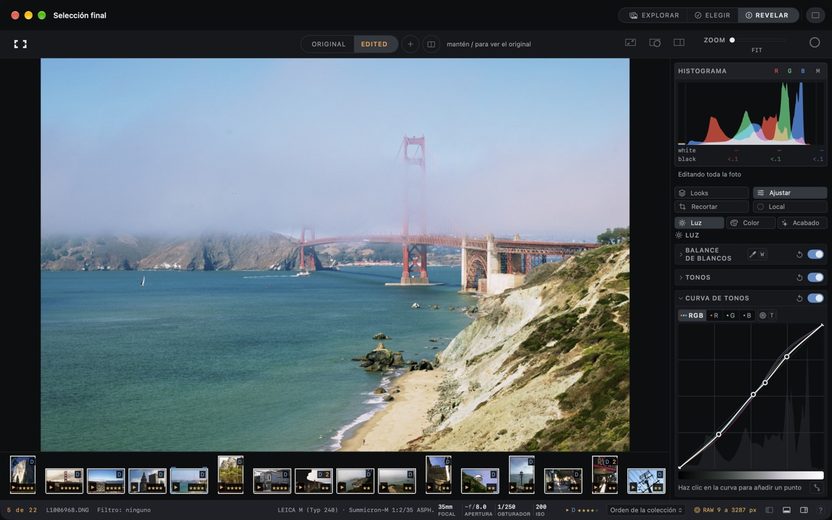Open the Local adjustments tool

coord(790,206)
